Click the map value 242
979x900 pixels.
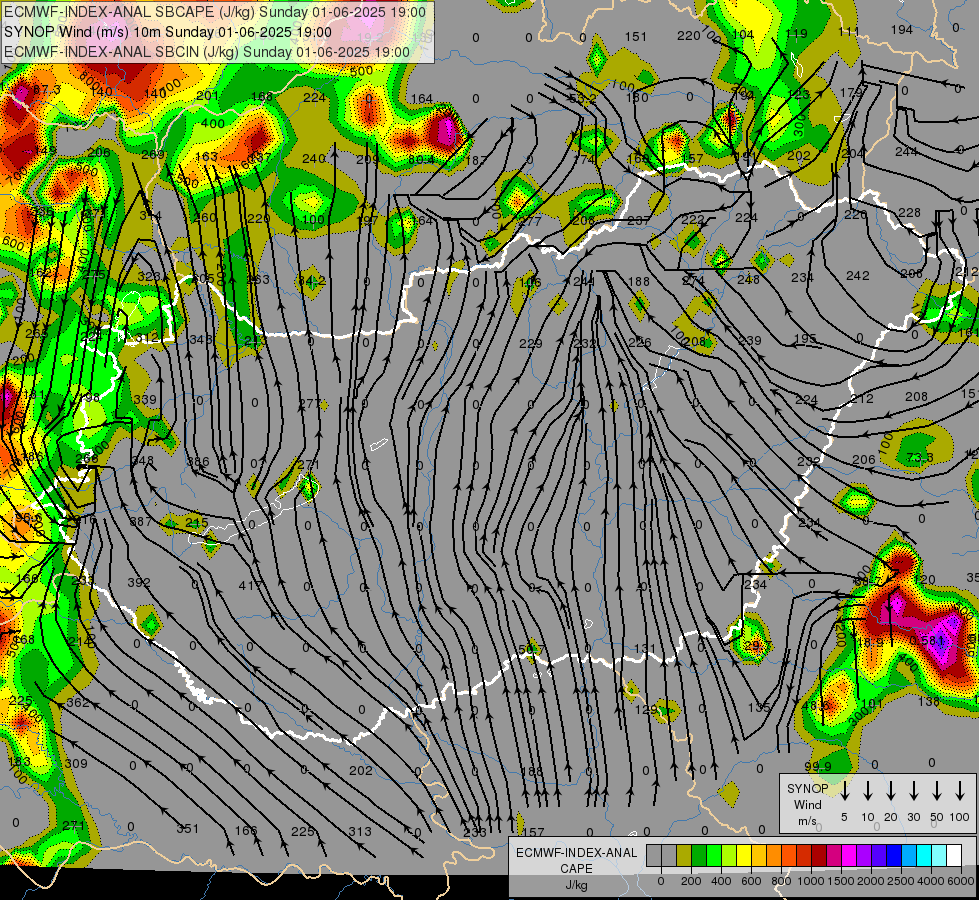tap(858, 275)
